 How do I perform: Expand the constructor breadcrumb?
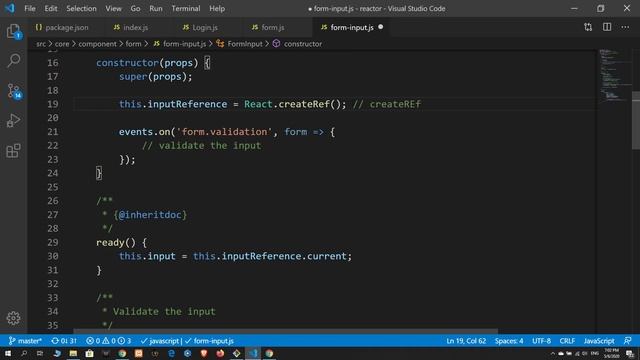pyautogui.click(x=298, y=44)
